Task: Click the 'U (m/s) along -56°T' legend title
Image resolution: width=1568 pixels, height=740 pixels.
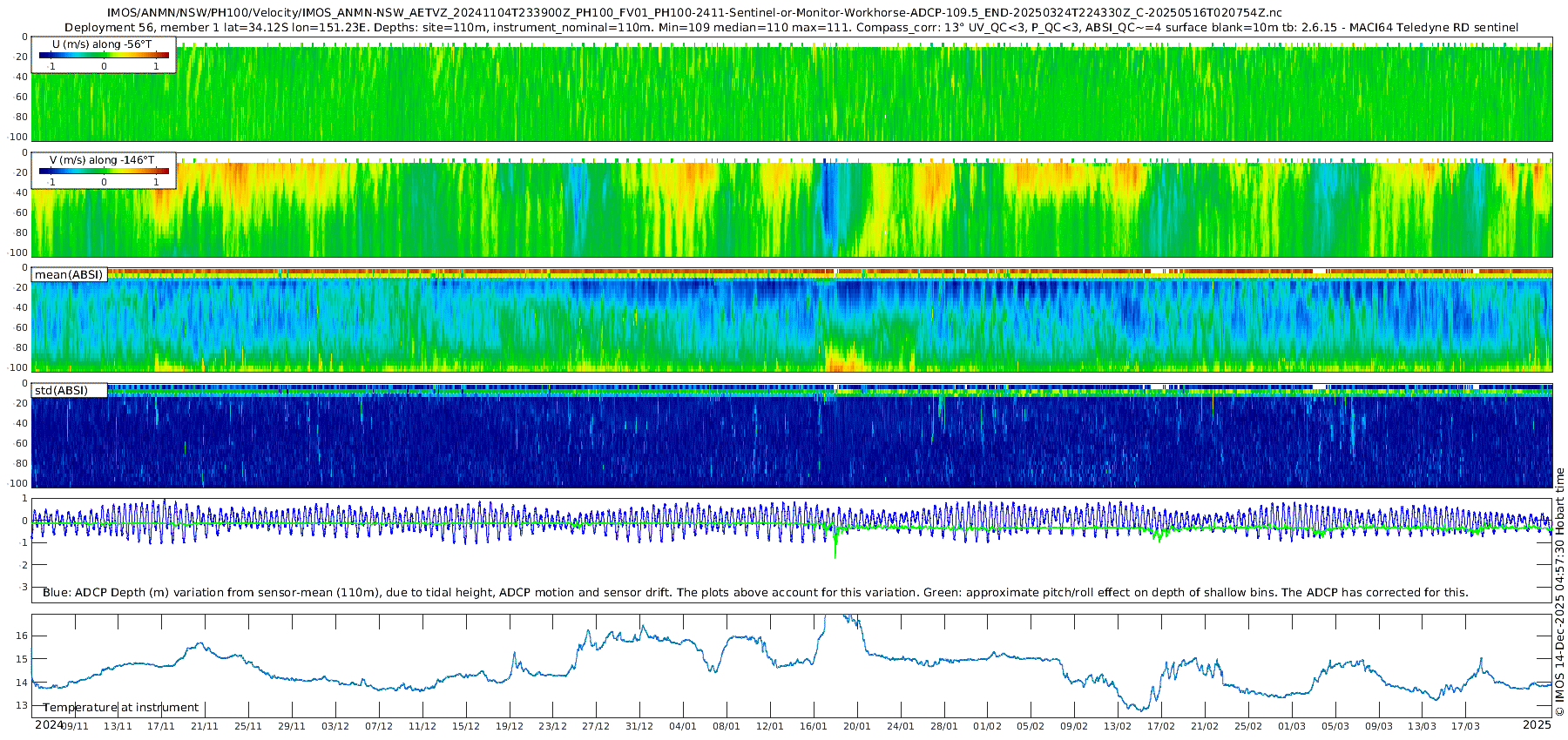Action: (101, 44)
